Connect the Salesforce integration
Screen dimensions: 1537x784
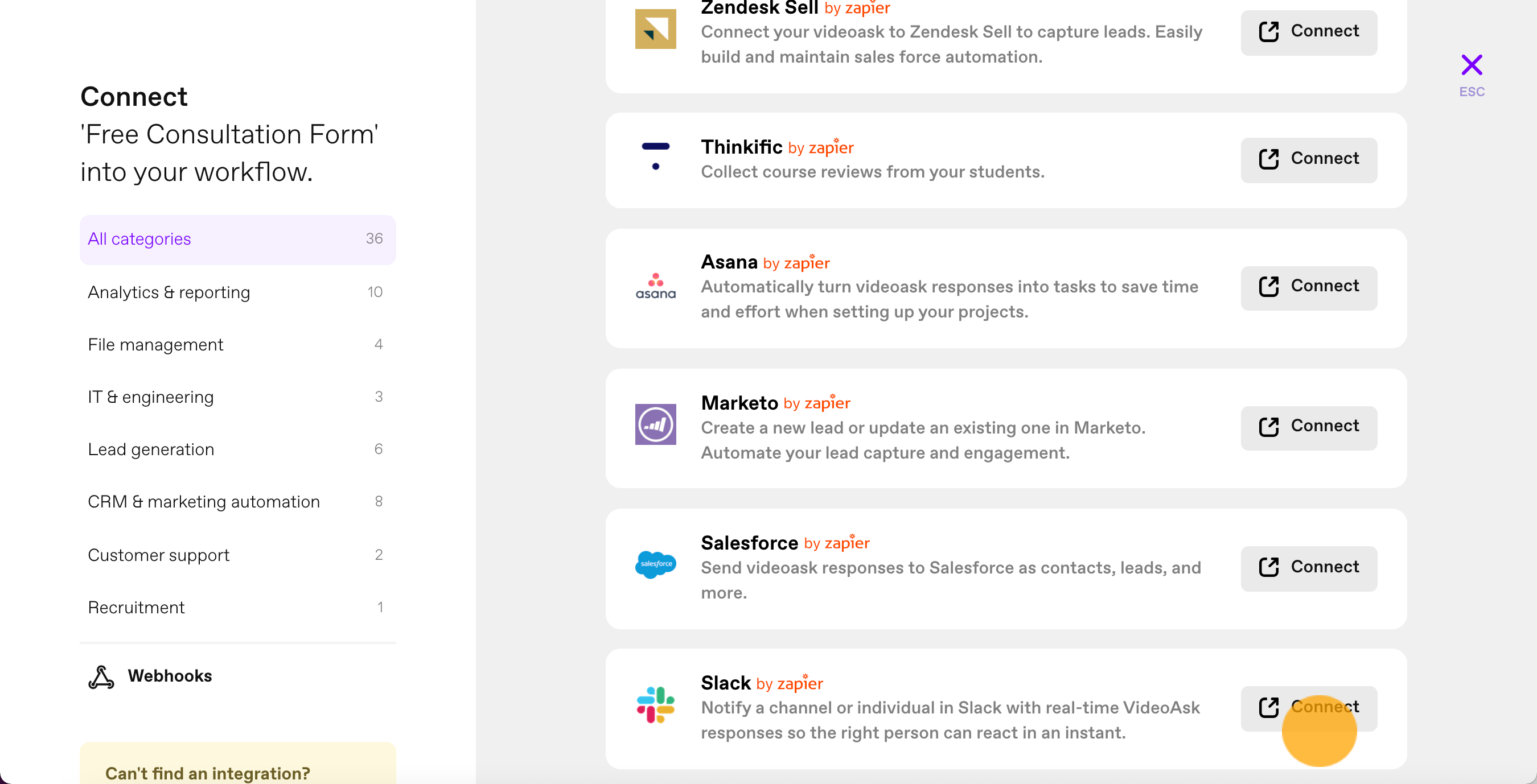[x=1309, y=568]
